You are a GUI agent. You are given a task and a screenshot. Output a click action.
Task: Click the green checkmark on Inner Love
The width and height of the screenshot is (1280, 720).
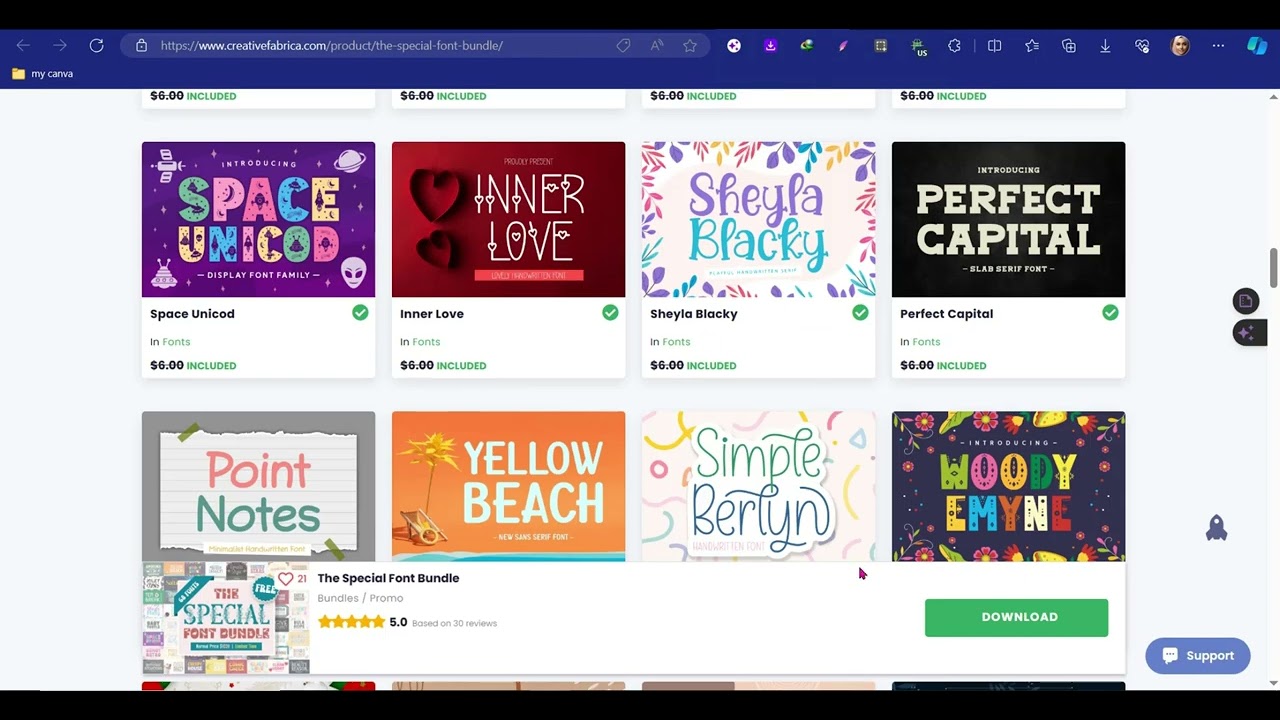[x=610, y=313]
